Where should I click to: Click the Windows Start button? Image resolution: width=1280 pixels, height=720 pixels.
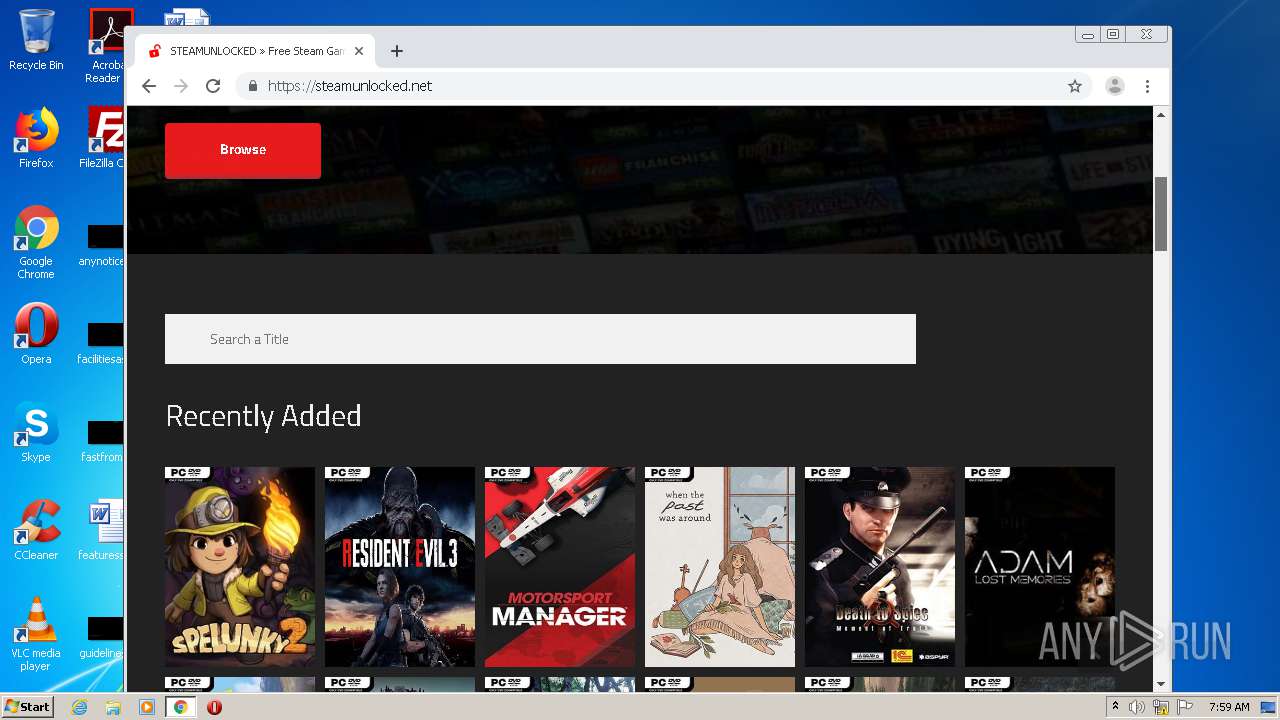point(27,706)
